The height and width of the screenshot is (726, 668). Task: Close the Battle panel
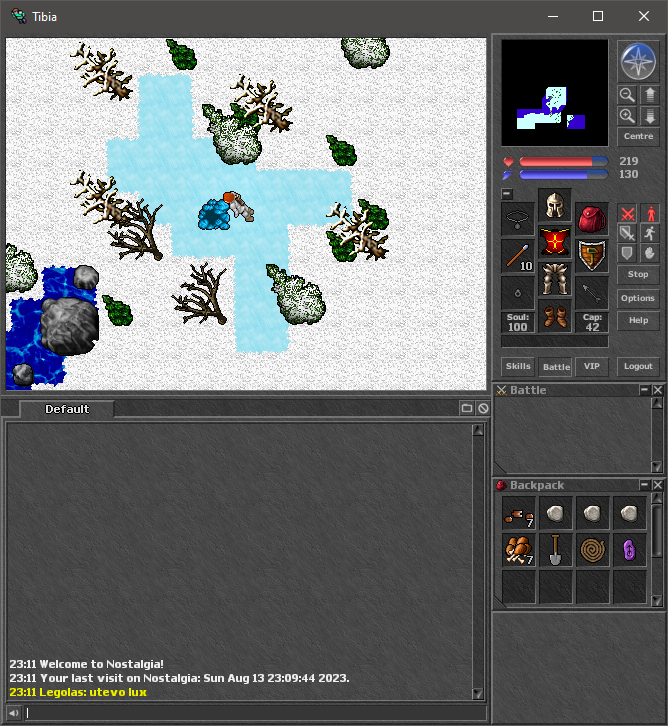click(658, 390)
